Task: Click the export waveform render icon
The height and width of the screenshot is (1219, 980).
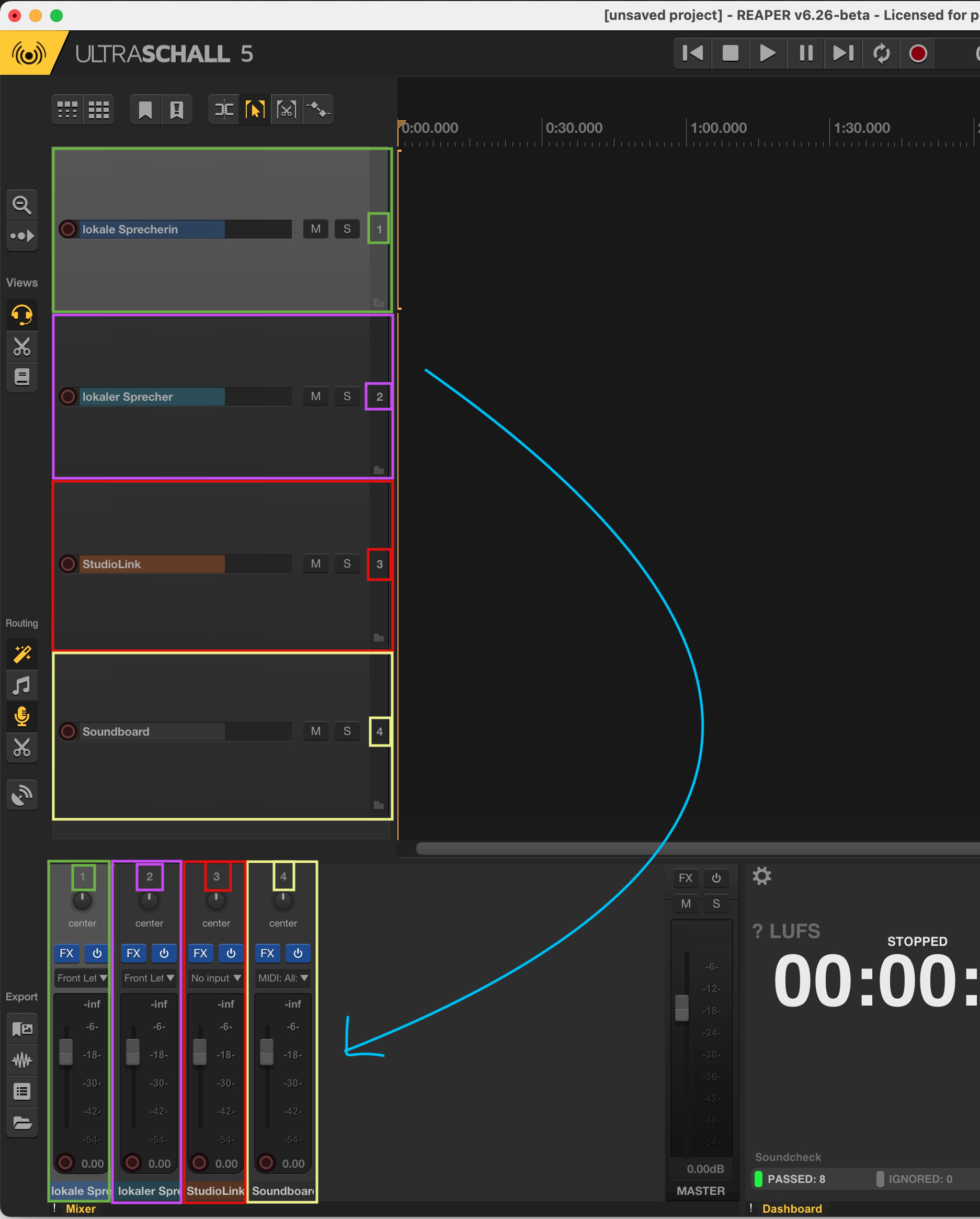Action: tap(22, 1060)
